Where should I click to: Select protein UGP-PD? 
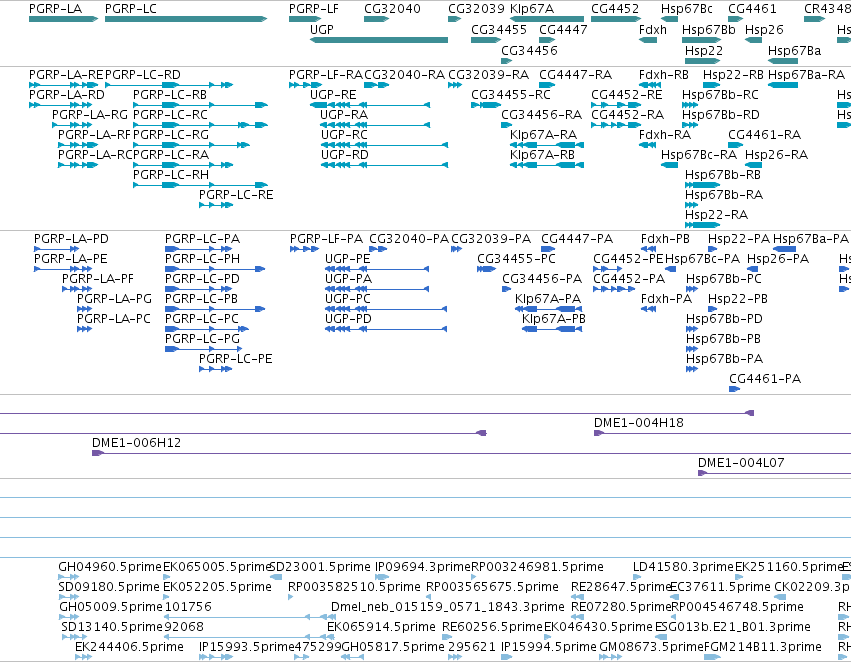tap(386, 329)
